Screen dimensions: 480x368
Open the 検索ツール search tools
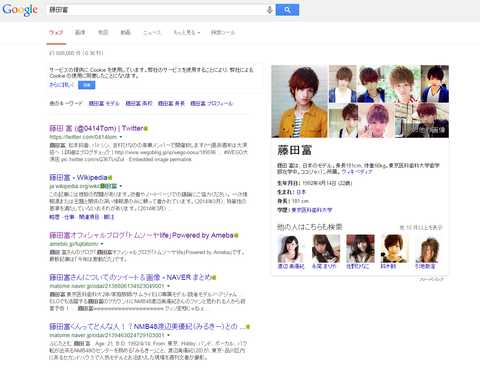pos(223,32)
